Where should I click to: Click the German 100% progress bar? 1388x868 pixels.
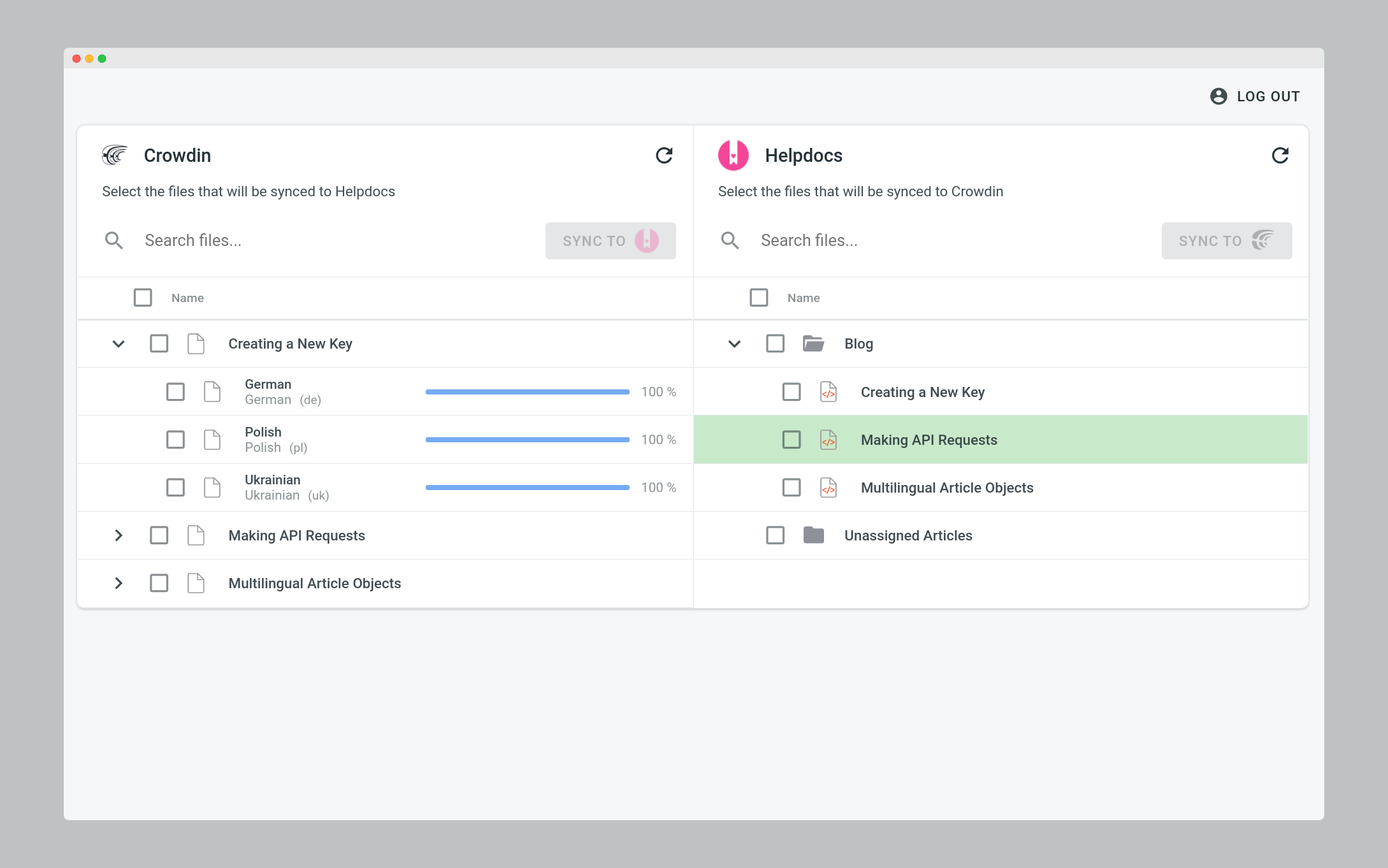coord(528,392)
